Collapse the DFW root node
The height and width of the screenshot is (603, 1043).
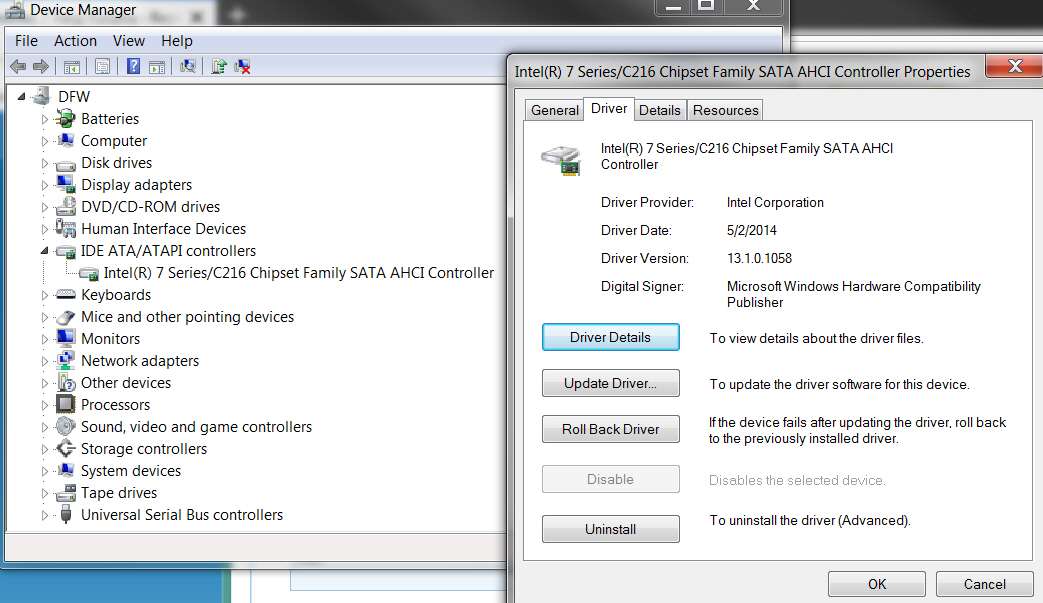21,96
